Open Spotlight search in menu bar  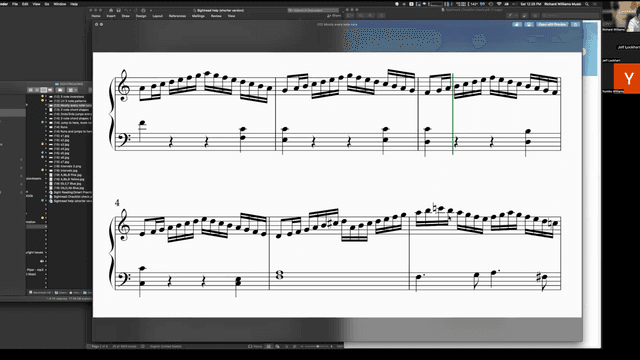click(587, 4)
